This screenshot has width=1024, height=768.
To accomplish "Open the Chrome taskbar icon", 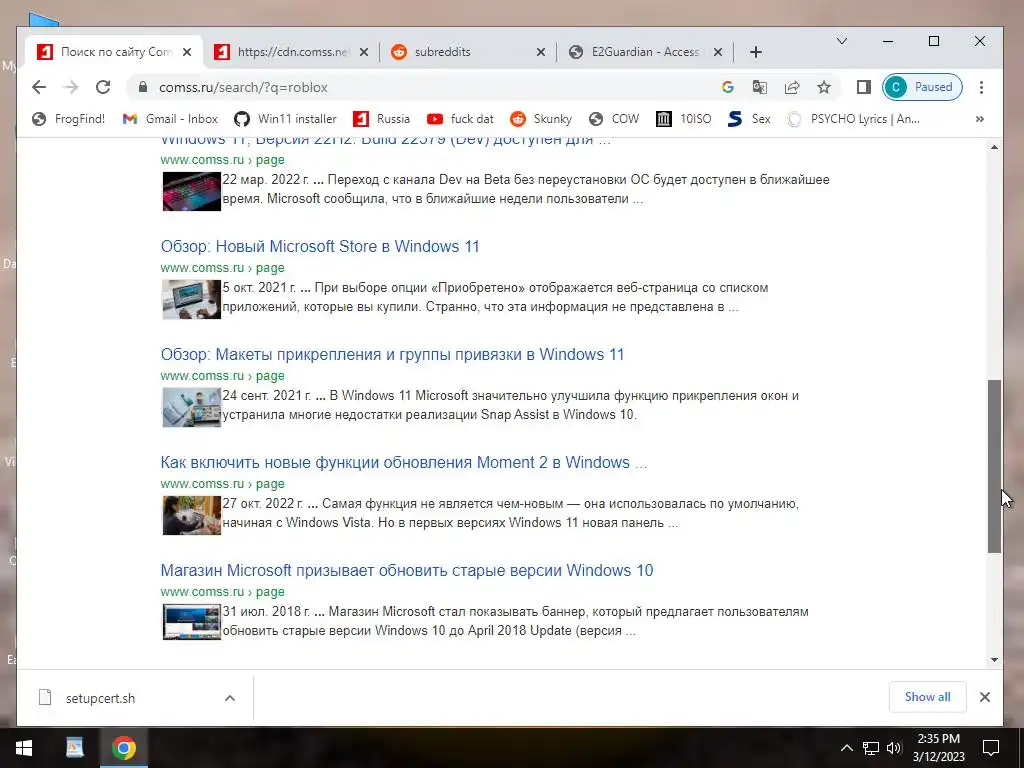I will 123,748.
